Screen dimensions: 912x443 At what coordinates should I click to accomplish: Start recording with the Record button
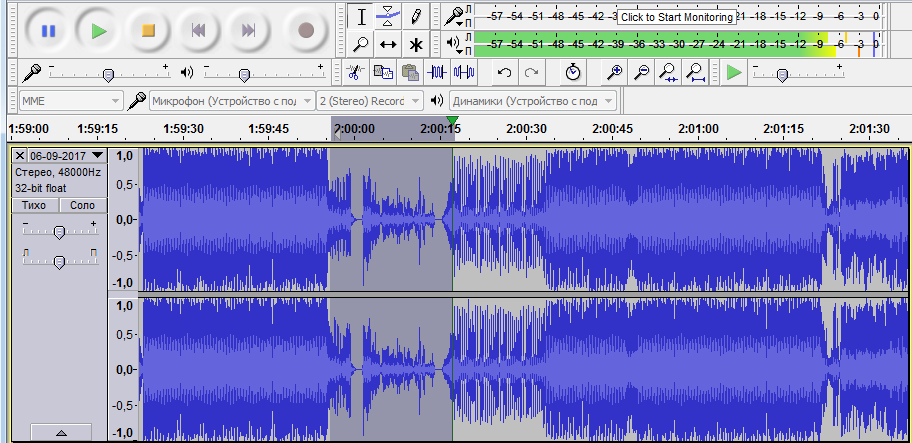pos(306,30)
